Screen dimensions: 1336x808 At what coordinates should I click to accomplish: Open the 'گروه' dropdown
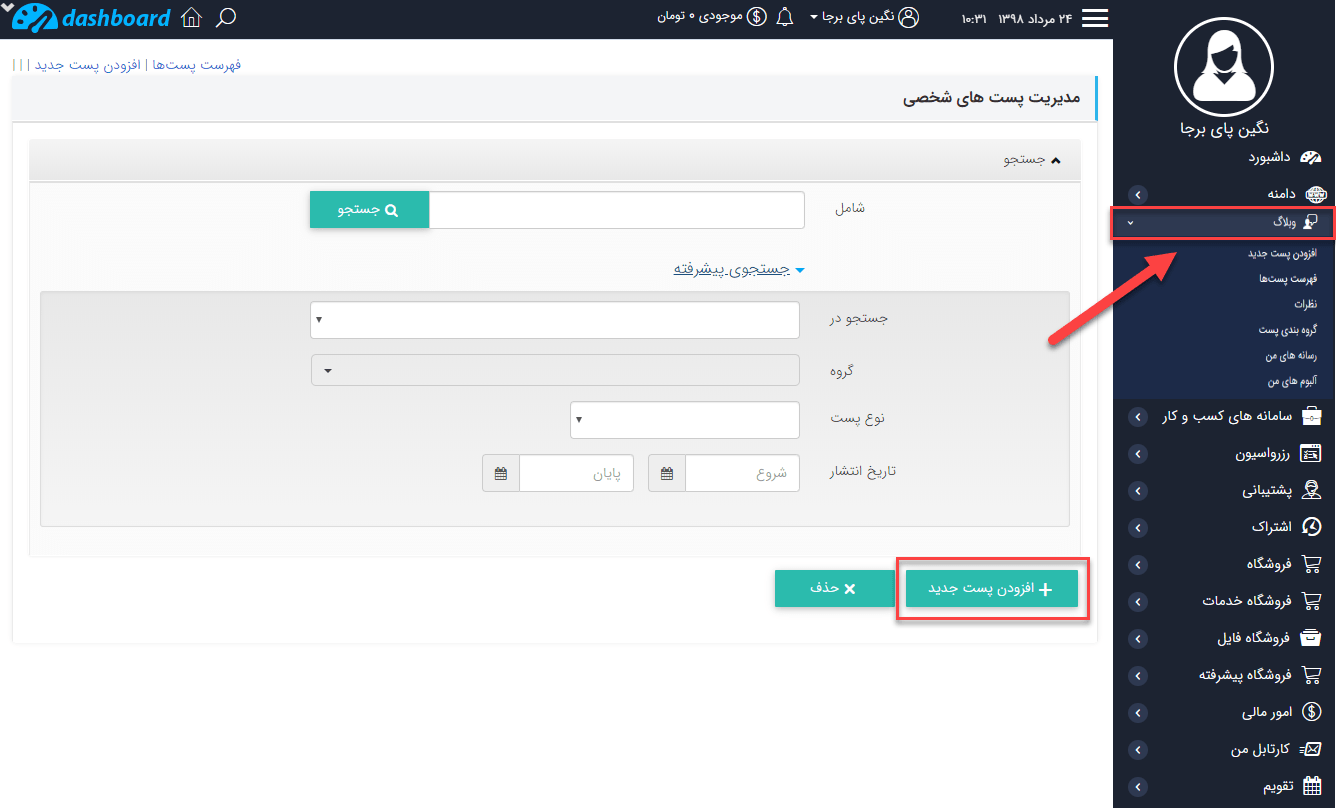555,370
